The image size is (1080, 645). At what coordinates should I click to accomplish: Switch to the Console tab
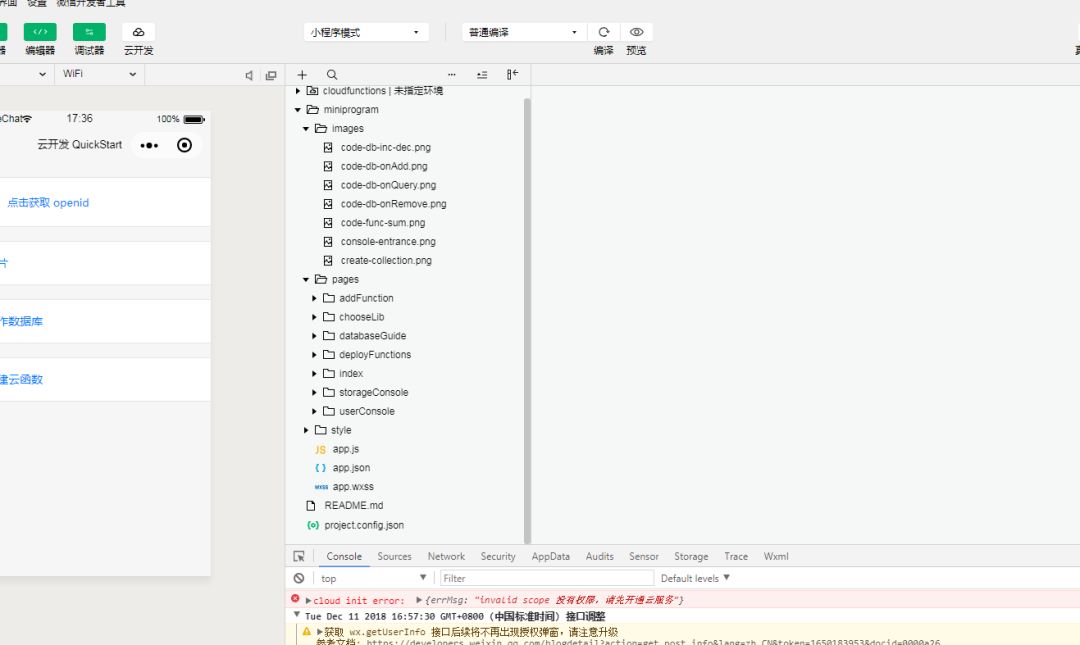[x=344, y=556]
